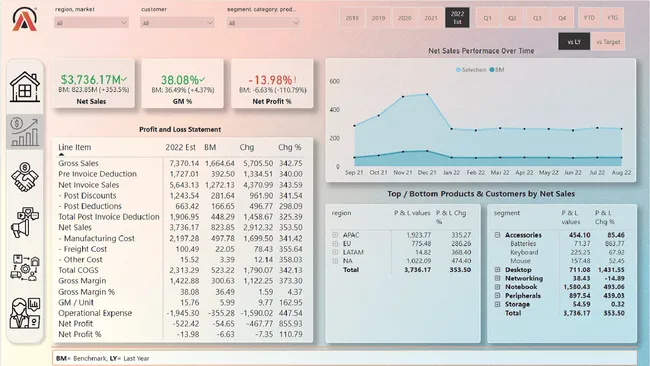Click the green check next to GM % value
This screenshot has width=650, height=366.
click(x=202, y=79)
